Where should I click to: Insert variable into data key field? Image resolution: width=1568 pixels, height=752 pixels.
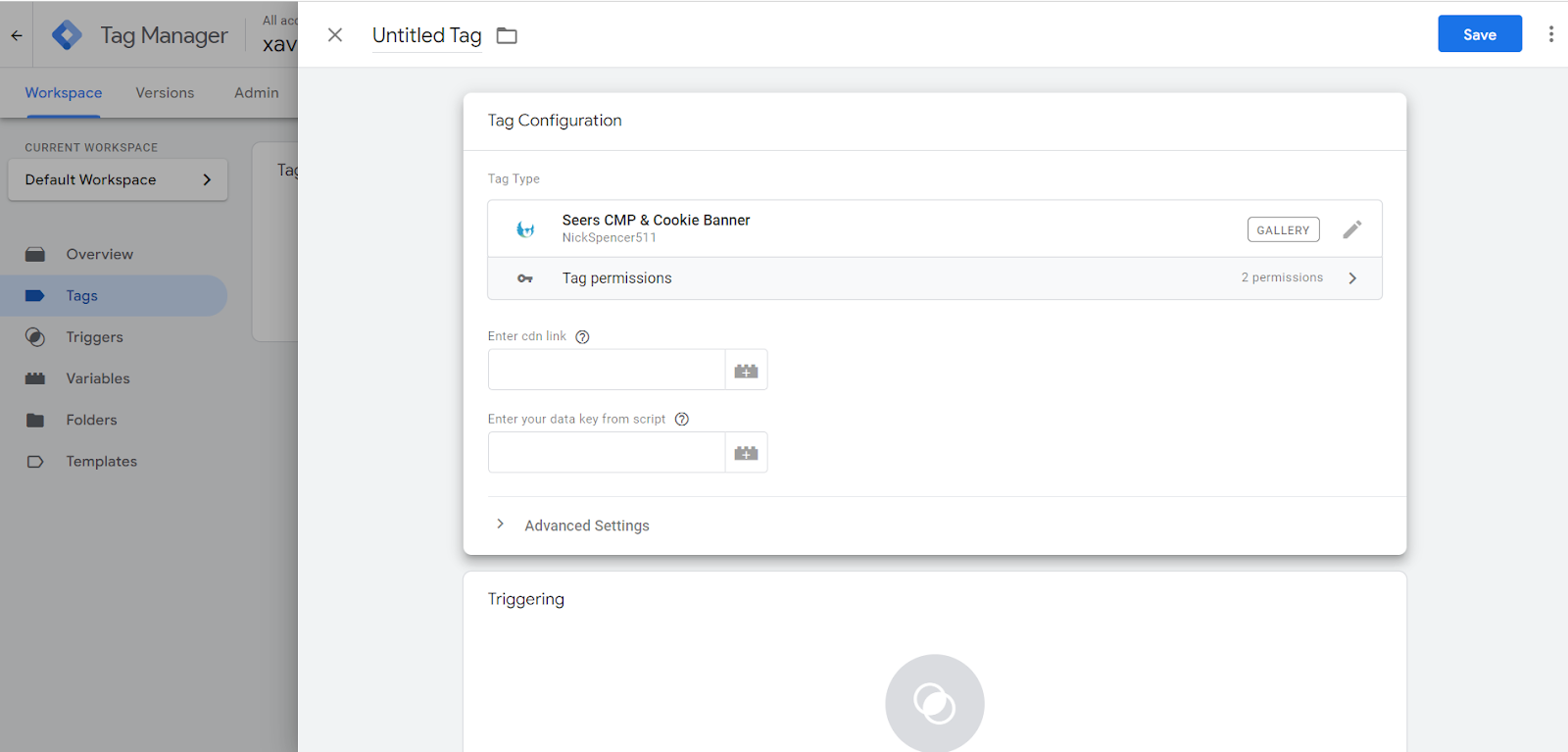coord(747,453)
